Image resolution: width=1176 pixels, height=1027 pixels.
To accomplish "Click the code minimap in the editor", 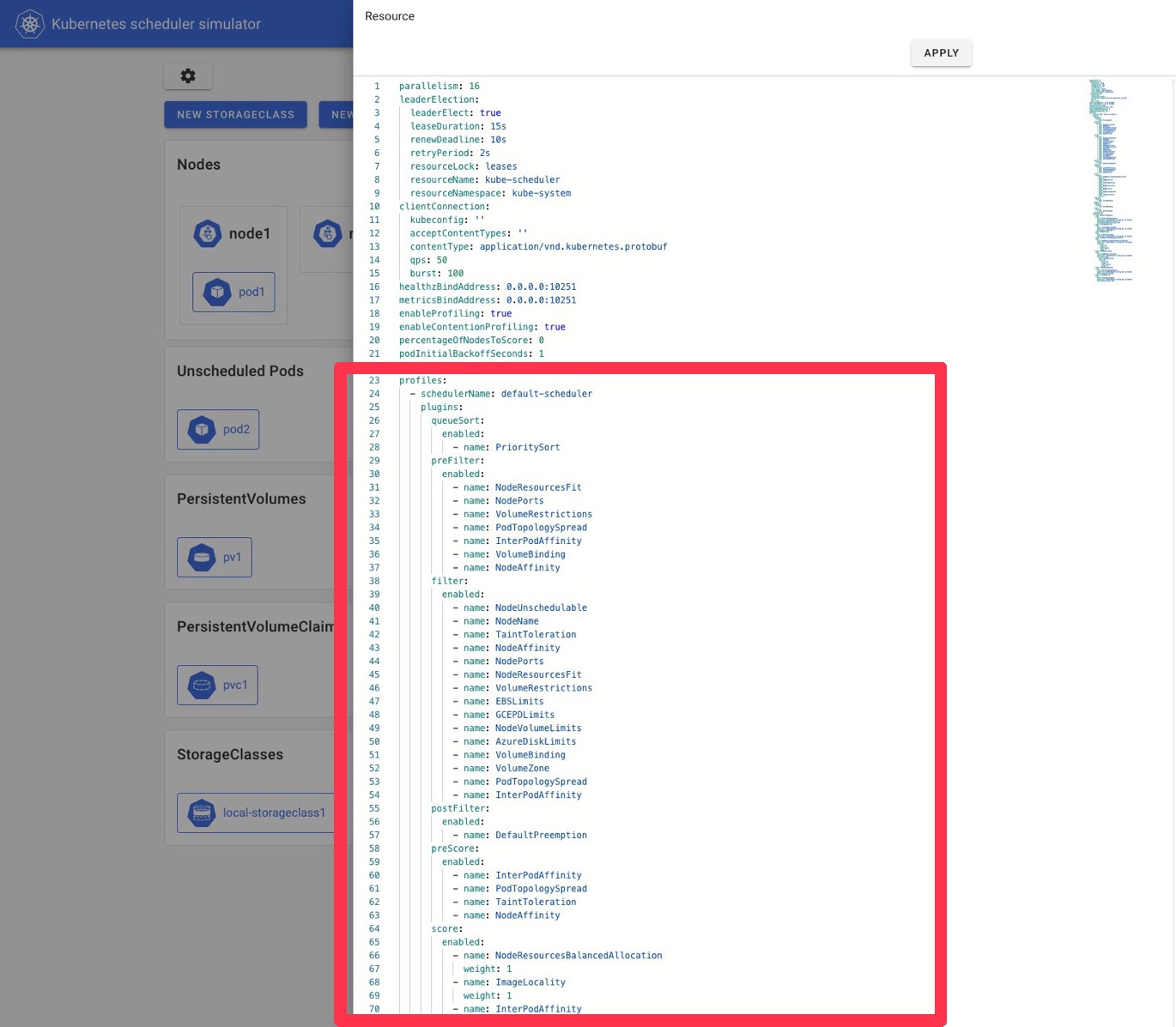I will 1112,180.
